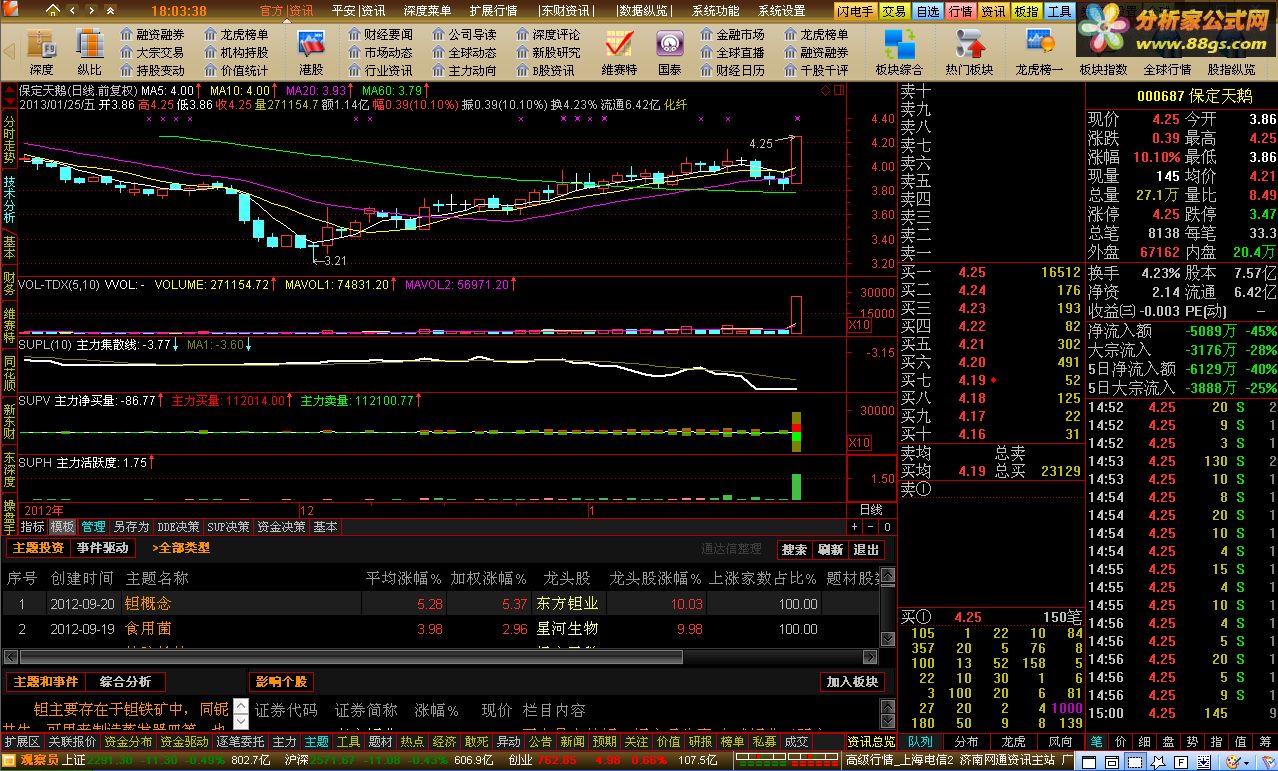The width and height of the screenshot is (1278, 771).
Task: Open 市场动态 toolbar link
Action: point(380,52)
